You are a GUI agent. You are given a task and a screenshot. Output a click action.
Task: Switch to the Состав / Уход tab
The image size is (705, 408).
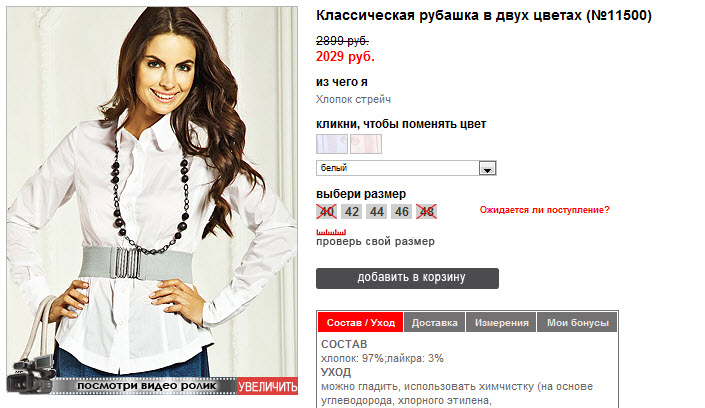361,323
